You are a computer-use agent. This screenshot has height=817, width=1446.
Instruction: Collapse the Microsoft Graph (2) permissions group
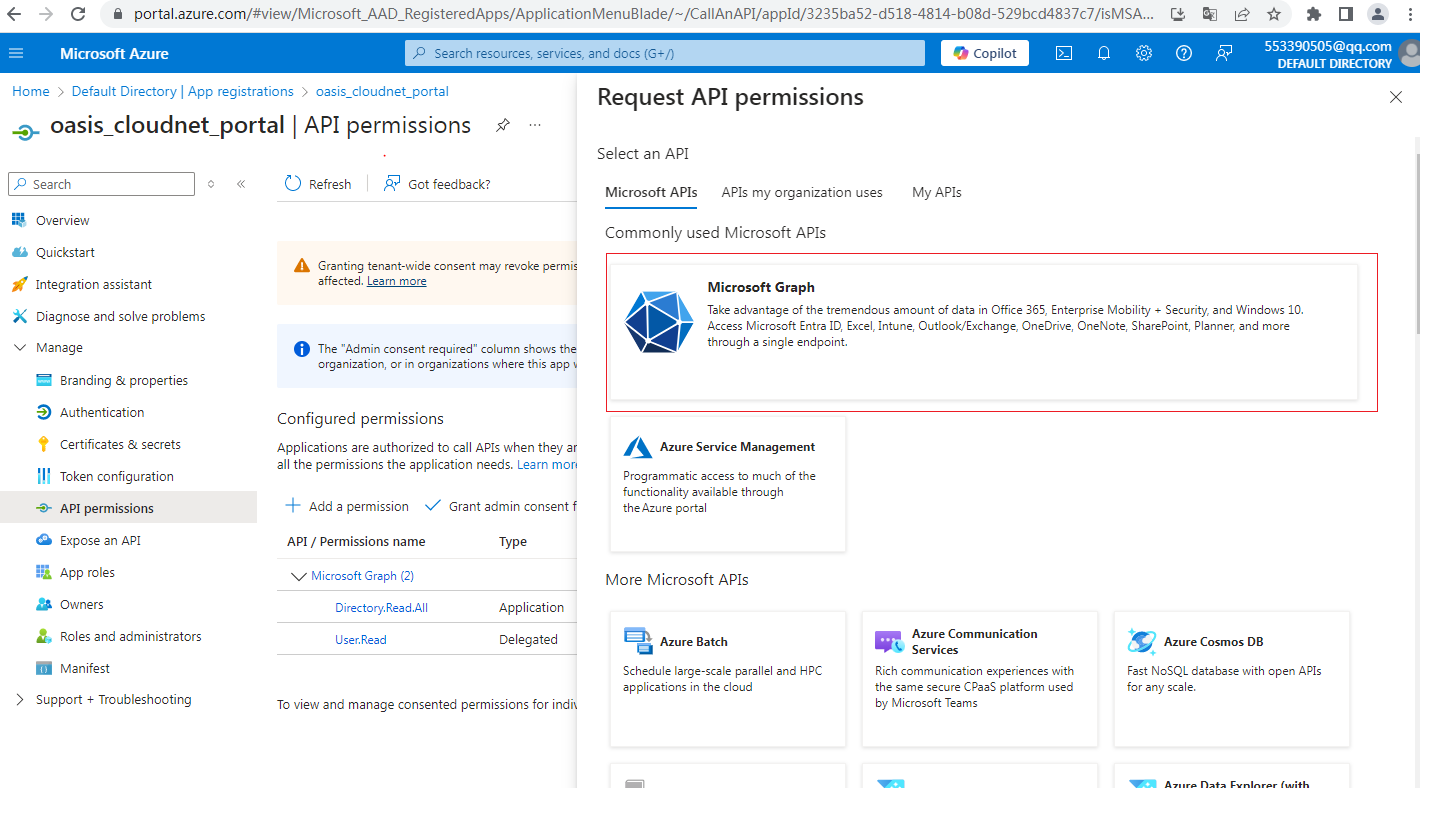click(298, 576)
